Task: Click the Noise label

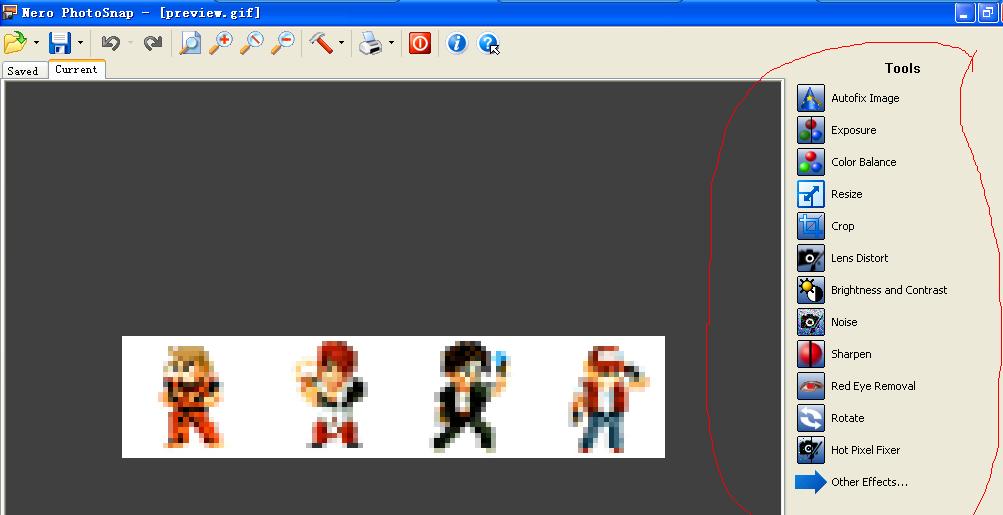Action: pos(844,322)
